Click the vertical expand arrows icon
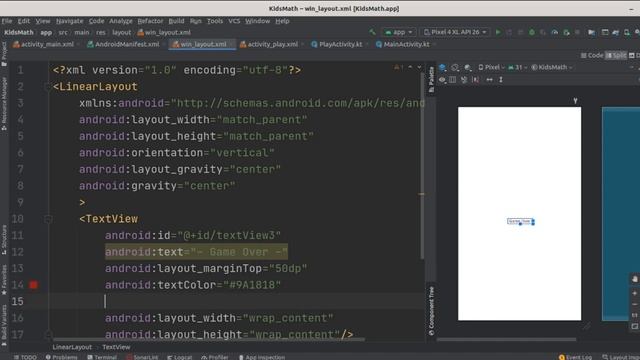The image size is (640, 360). [501, 80]
